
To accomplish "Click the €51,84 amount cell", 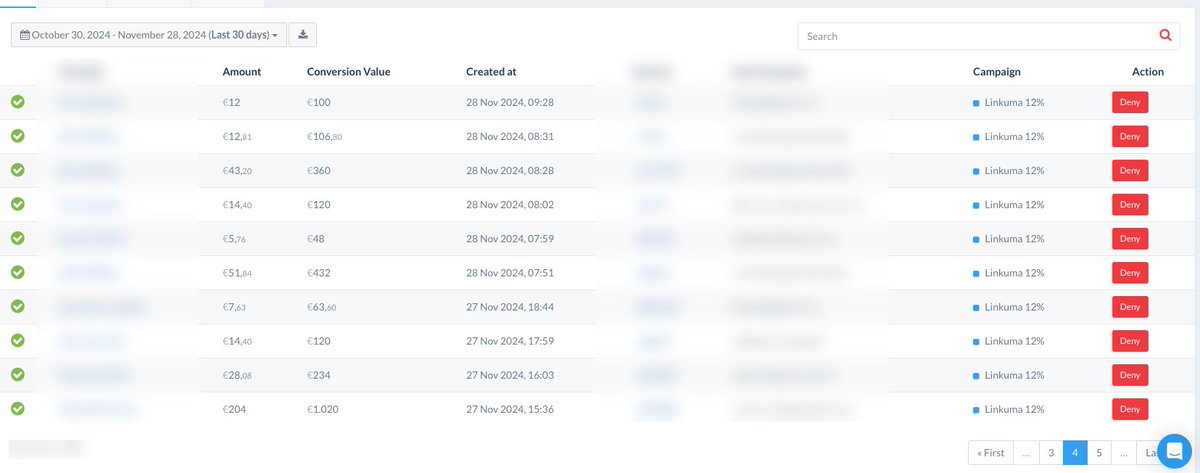I will (237, 272).
